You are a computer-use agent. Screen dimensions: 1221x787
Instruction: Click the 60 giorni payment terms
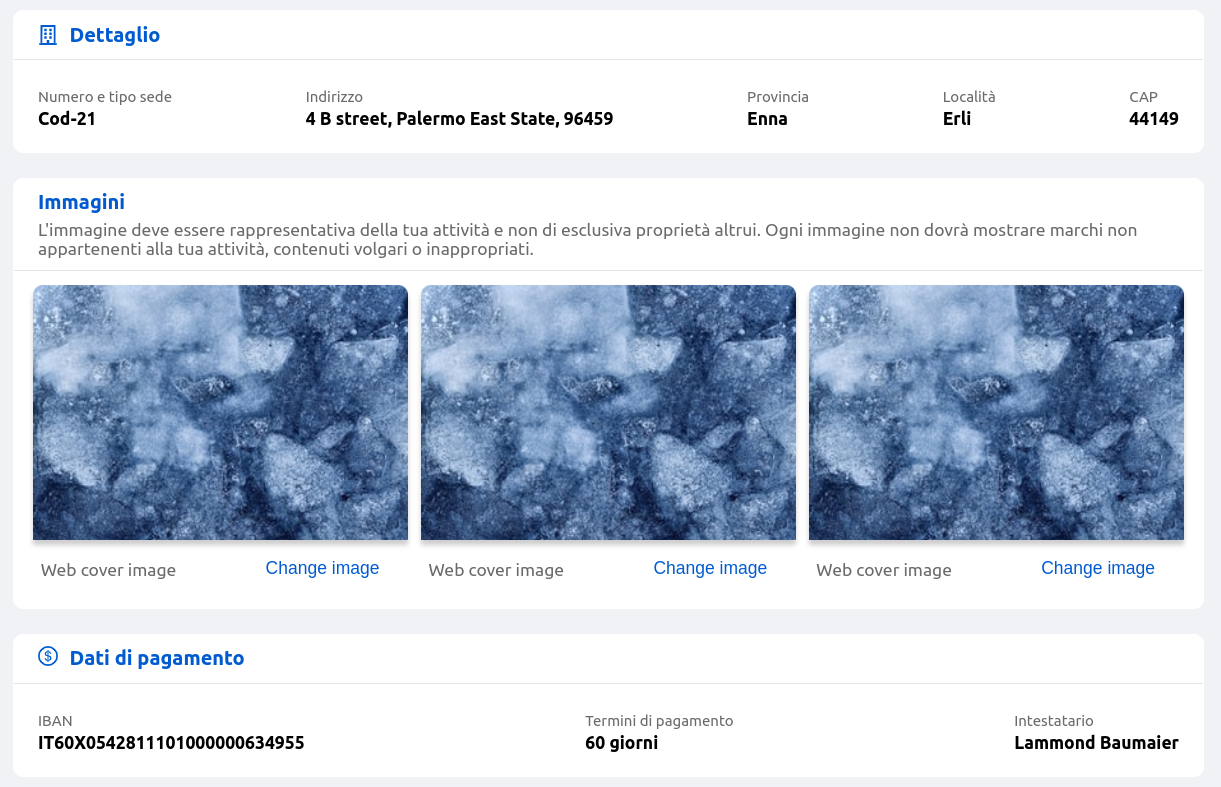(x=621, y=743)
